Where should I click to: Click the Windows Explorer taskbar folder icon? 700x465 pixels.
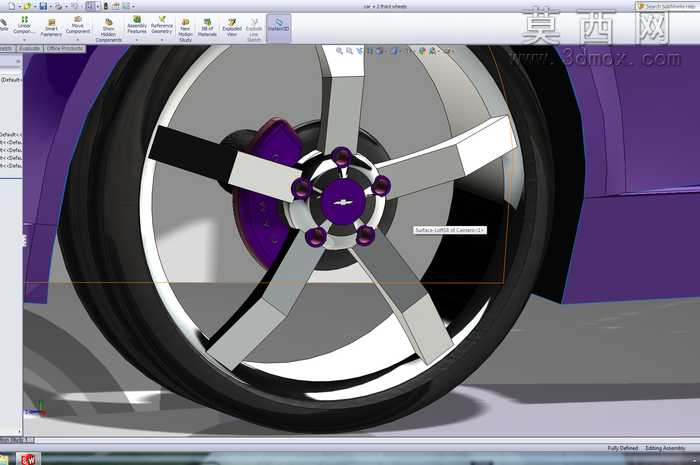pos(4,459)
